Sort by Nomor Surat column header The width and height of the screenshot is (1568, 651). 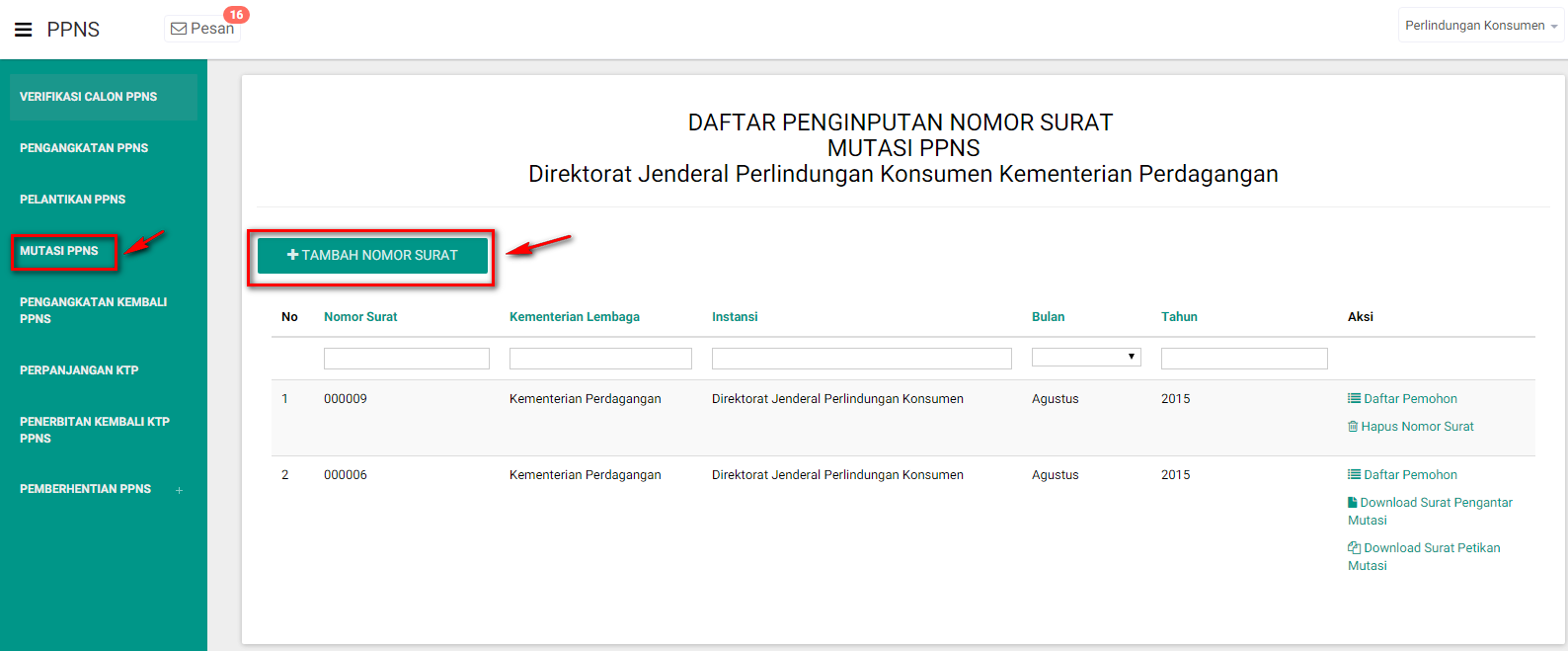(x=360, y=317)
